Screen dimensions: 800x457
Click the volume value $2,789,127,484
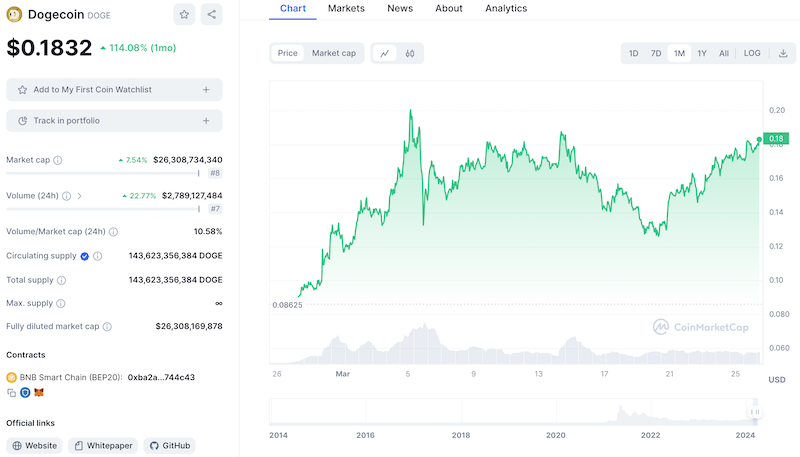tap(192, 196)
